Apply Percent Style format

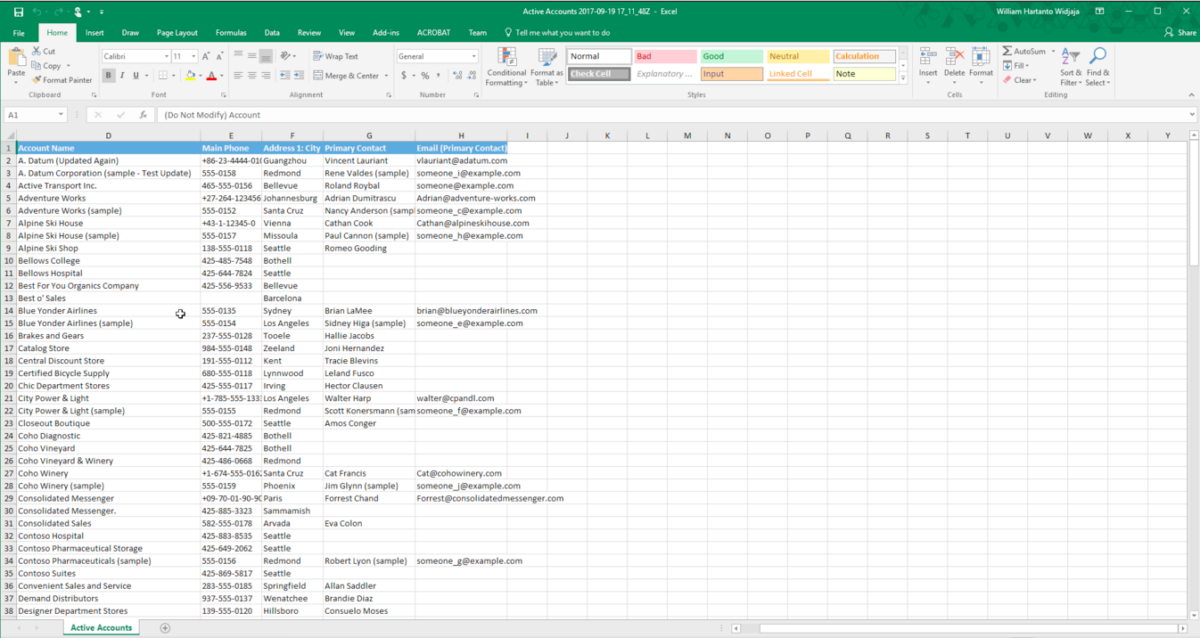425,76
